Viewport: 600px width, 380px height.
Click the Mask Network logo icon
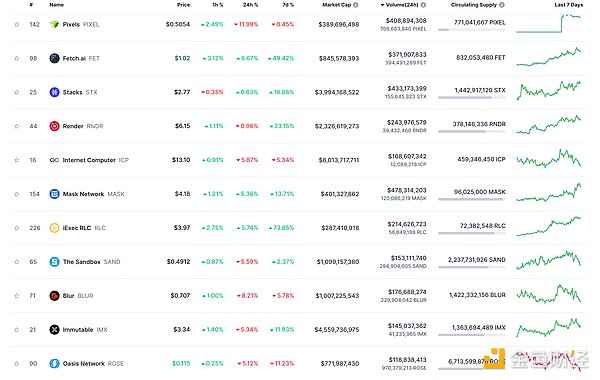point(54,194)
